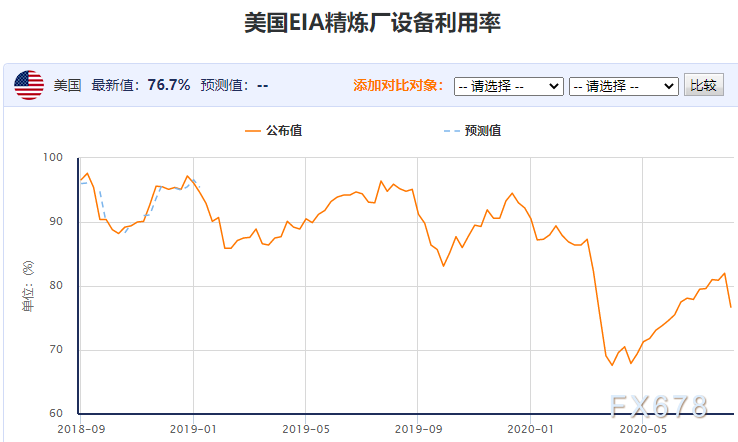738x442 pixels.
Task: Click the chart title 美国EIA精炼厂设备利用率
Action: click(372, 23)
